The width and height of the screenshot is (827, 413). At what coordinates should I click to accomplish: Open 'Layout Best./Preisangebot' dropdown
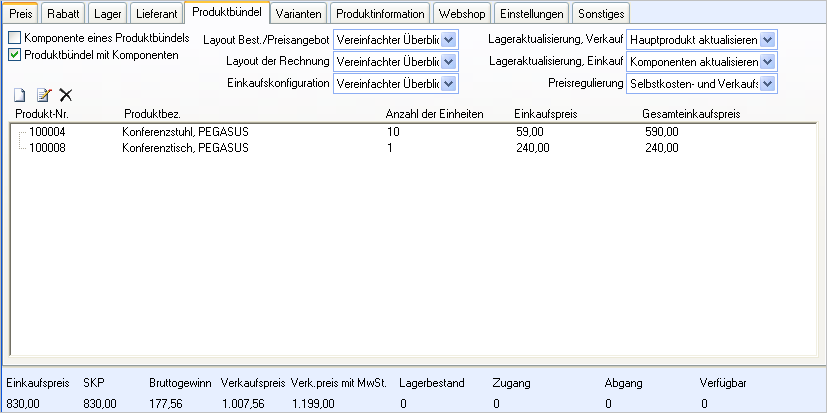pos(448,40)
